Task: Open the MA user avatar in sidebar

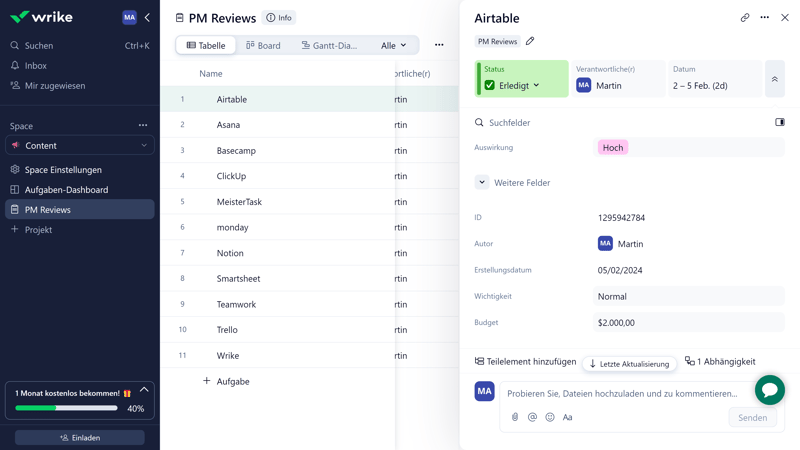Action: click(x=130, y=17)
